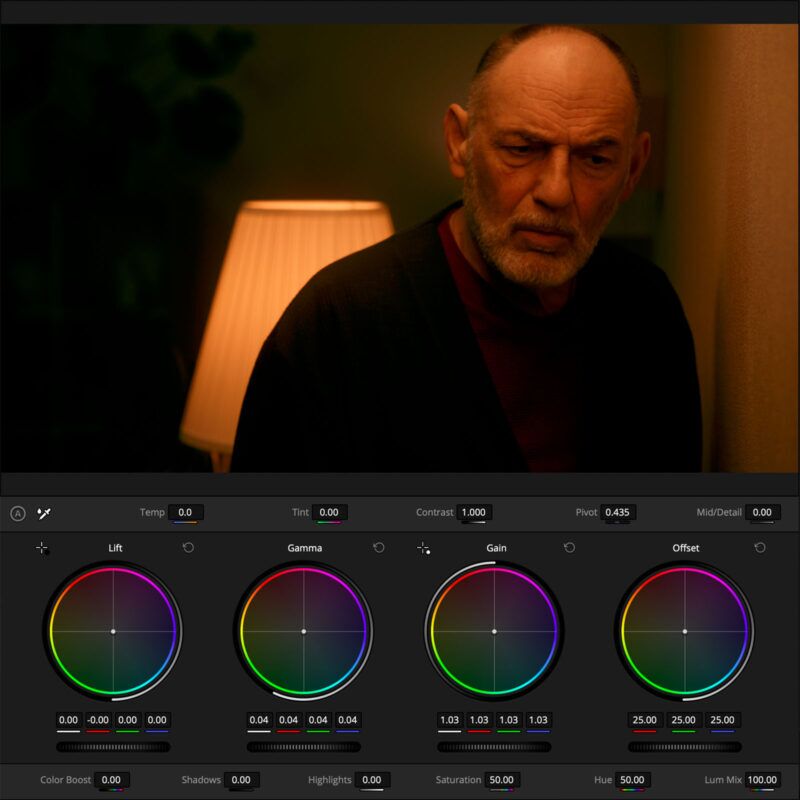Click the Shadows value field
800x800 pixels.
click(241, 780)
